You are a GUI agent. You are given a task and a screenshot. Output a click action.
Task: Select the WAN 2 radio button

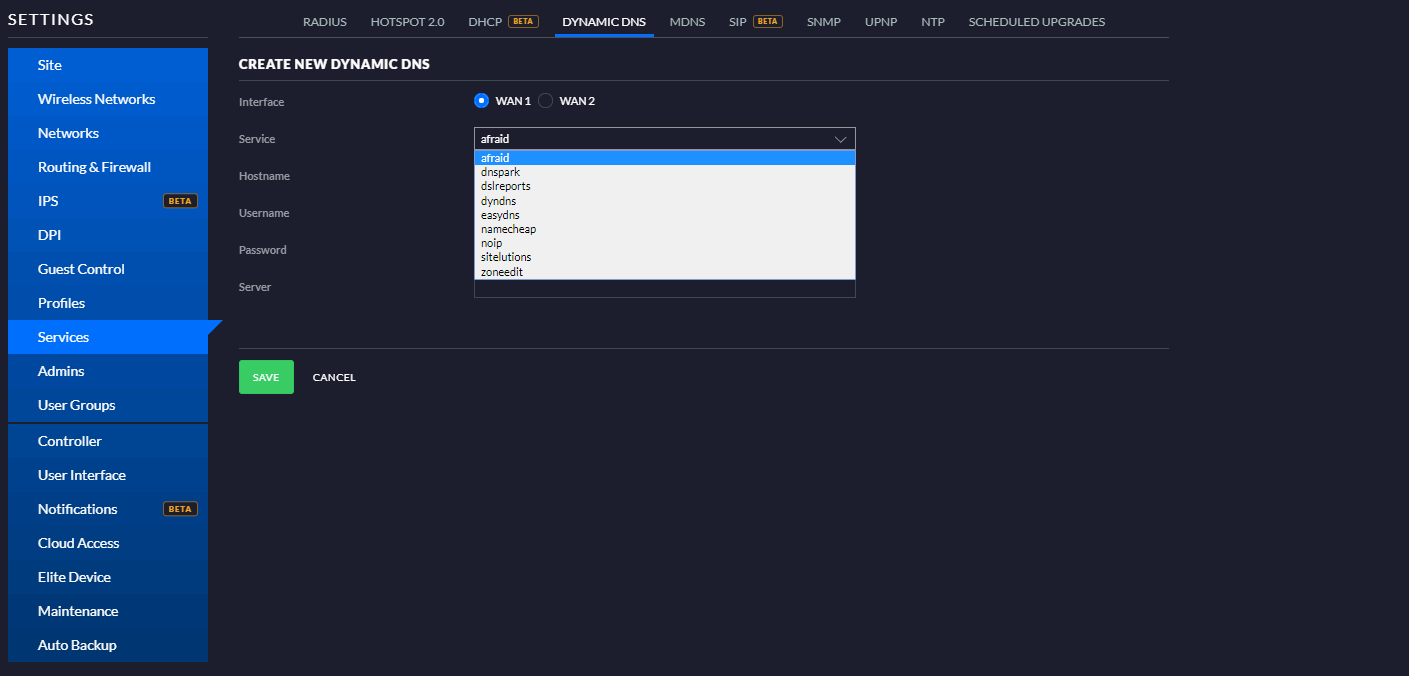[546, 101]
